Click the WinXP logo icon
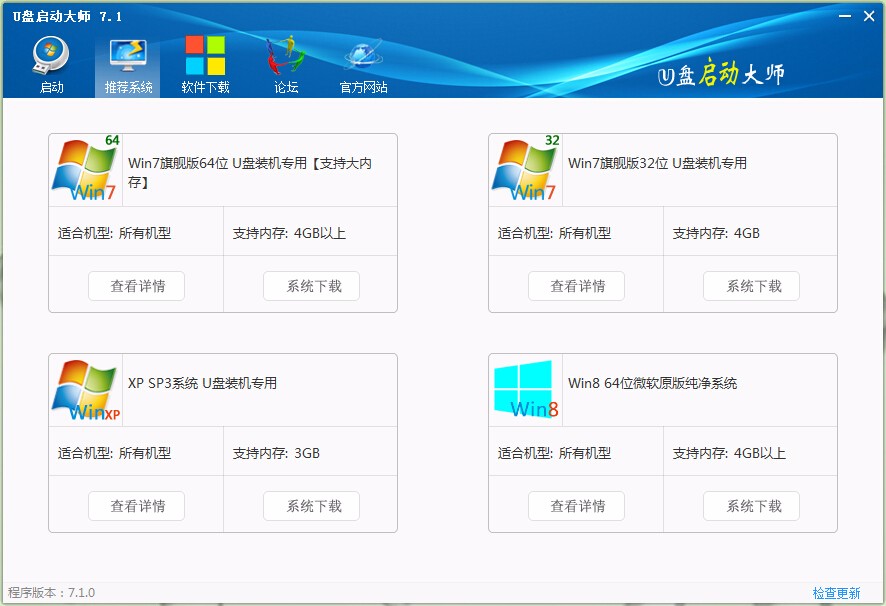 pos(85,388)
